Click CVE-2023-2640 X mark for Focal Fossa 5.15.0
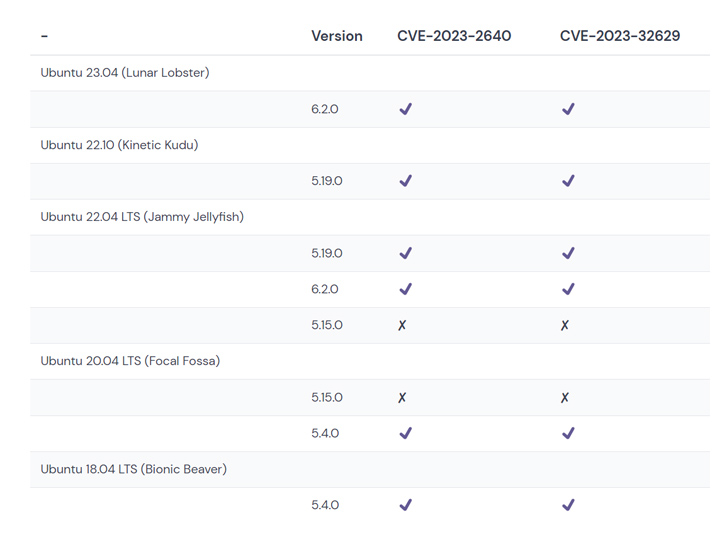This screenshot has height=552, width=728. coord(402,397)
